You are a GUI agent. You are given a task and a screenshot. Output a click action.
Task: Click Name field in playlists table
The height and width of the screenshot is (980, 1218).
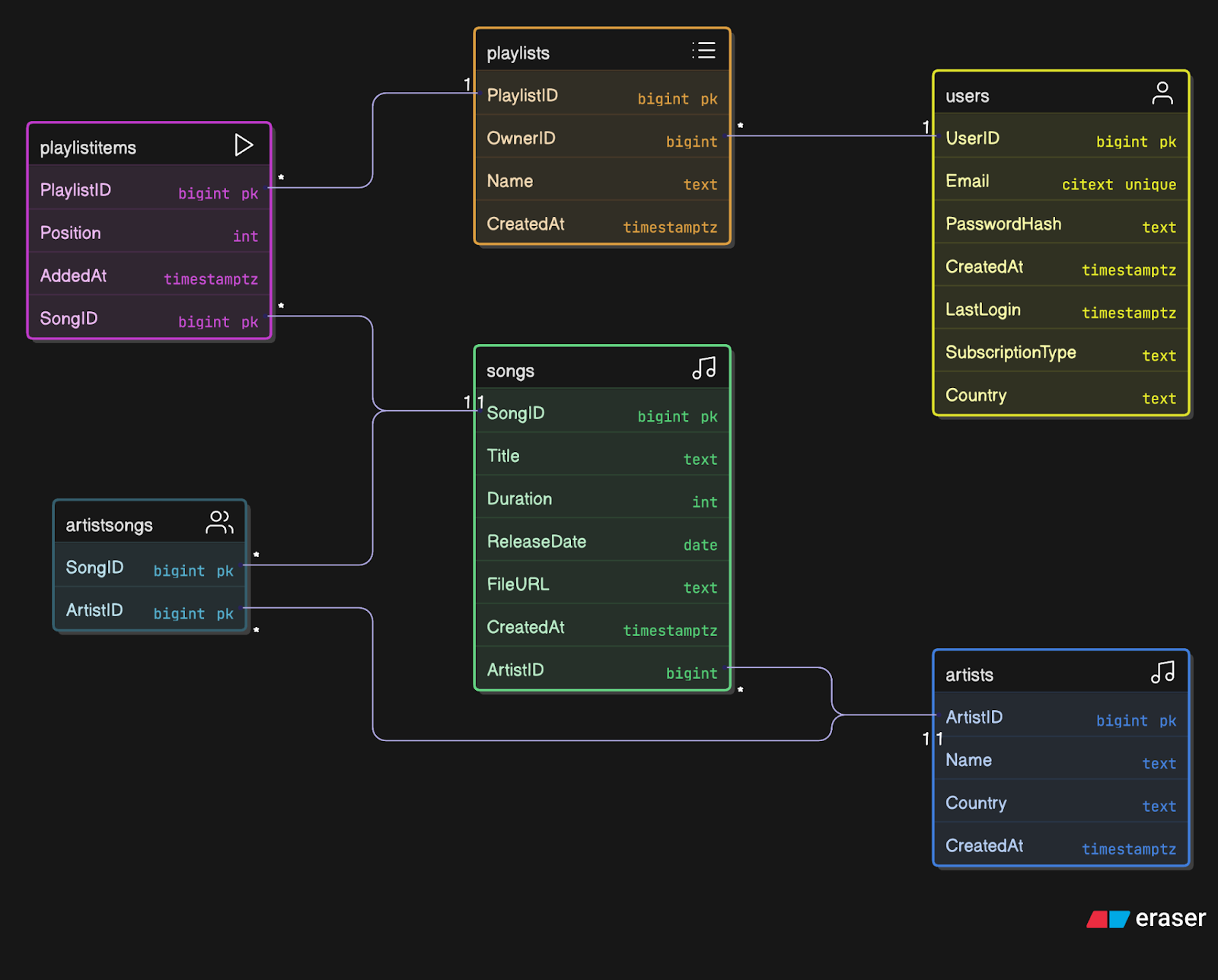(602, 180)
